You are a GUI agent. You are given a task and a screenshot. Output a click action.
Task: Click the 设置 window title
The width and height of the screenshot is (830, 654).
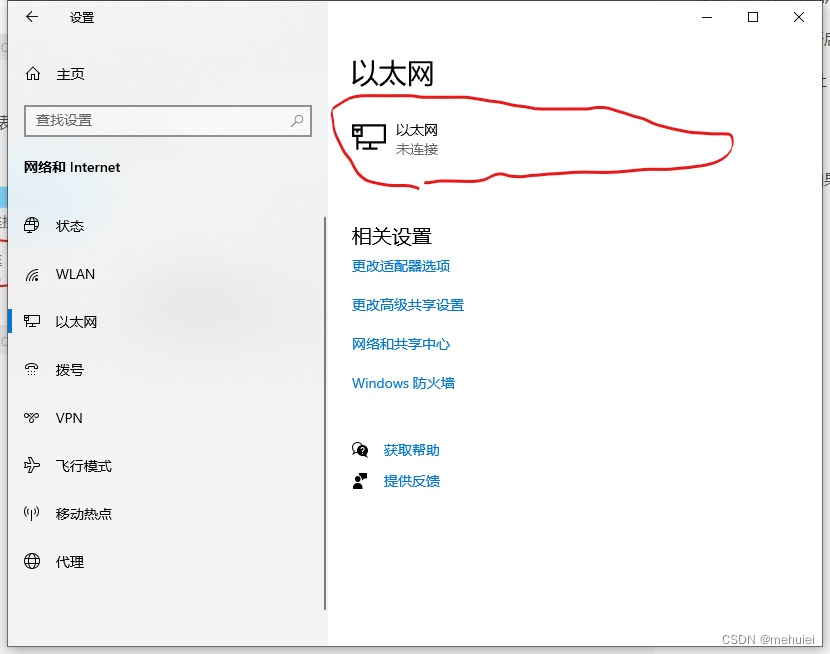[x=82, y=17]
